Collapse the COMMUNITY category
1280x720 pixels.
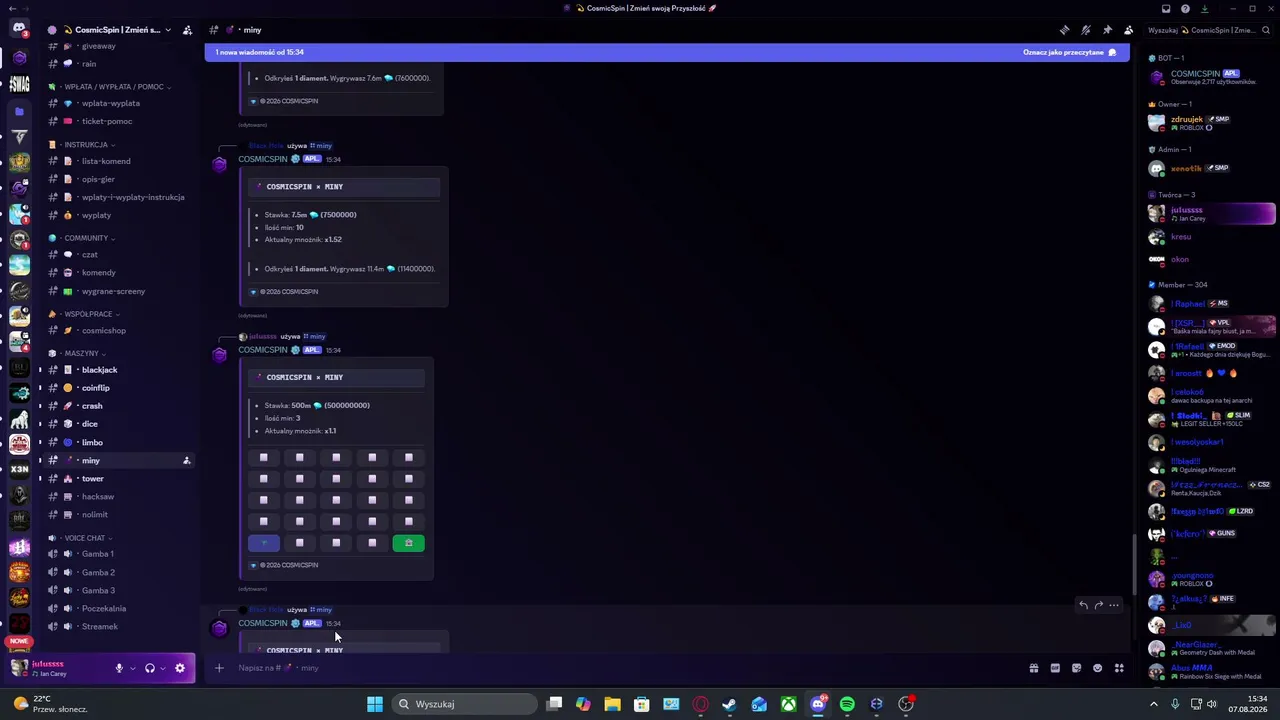click(x=82, y=238)
